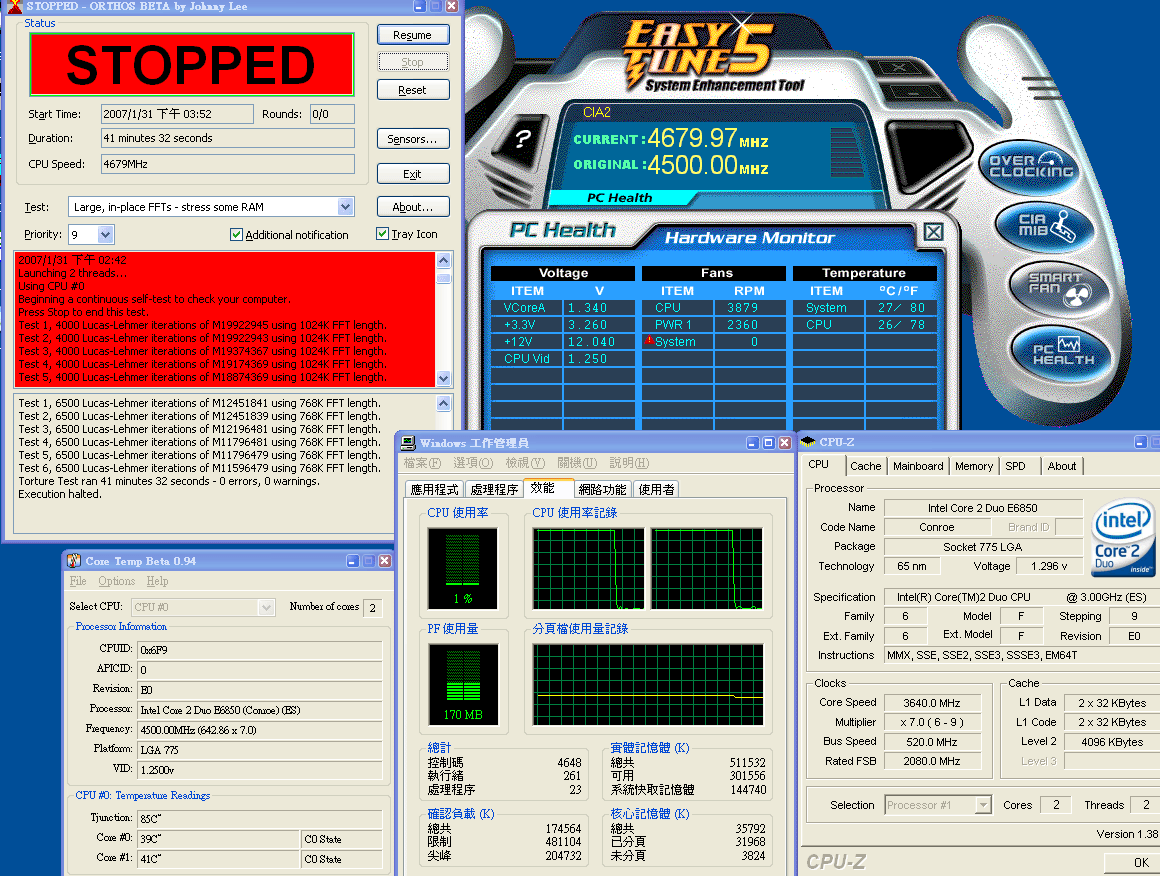Toggle the Additional notification checkbox
This screenshot has width=1160, height=876.
point(236,235)
